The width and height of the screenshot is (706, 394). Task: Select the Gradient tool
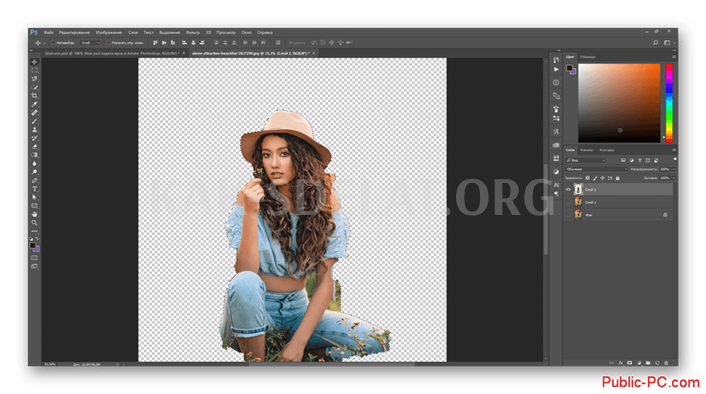point(35,155)
